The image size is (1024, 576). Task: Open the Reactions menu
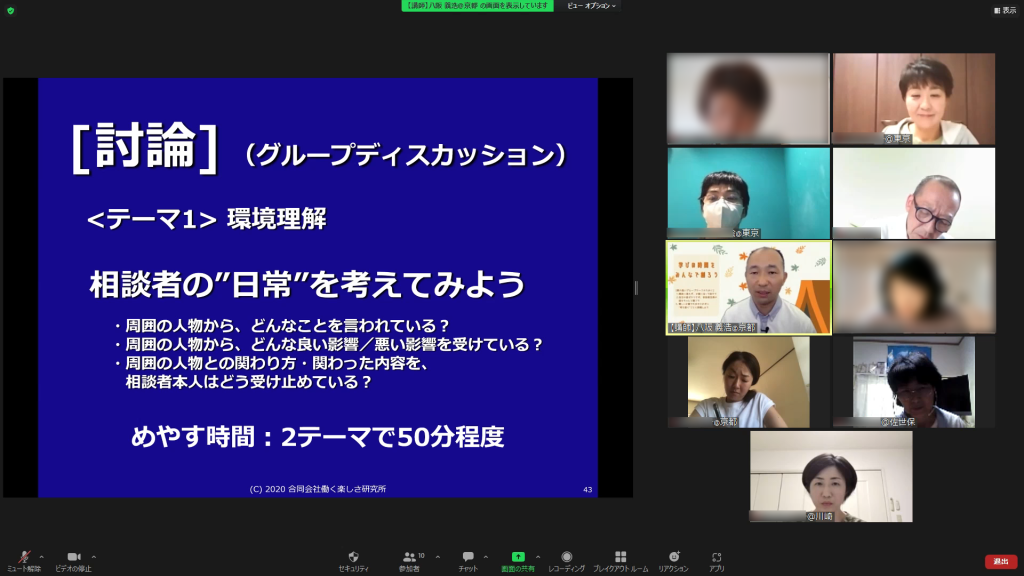click(x=673, y=558)
